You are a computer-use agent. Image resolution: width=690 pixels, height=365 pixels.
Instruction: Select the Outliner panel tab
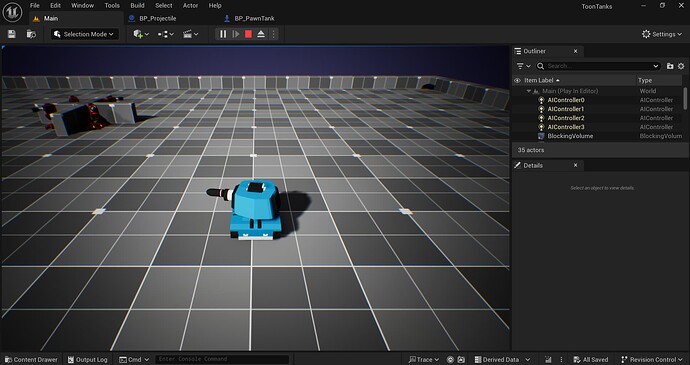534,51
